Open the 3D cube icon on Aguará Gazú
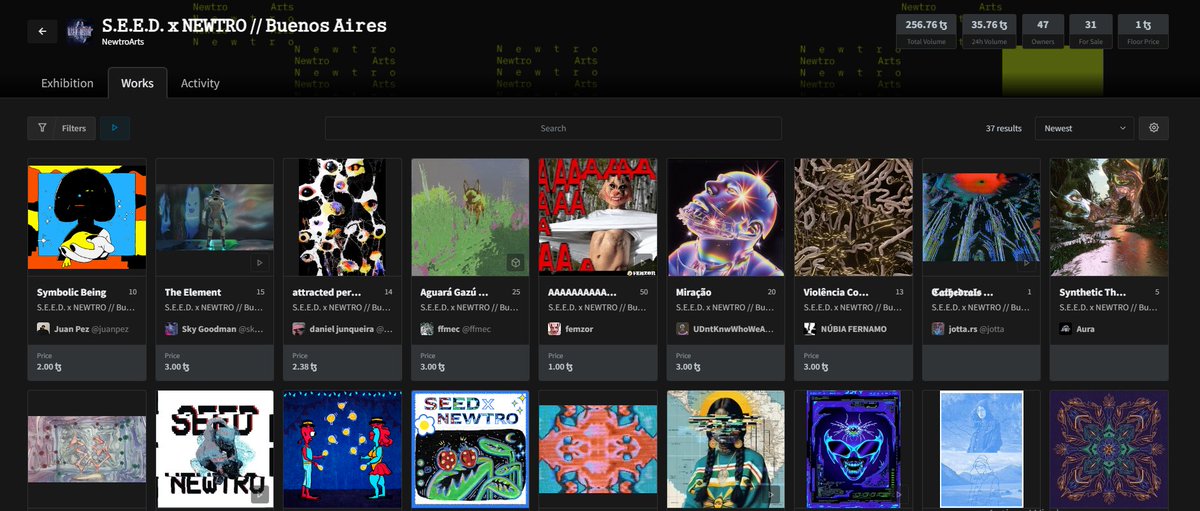The height and width of the screenshot is (511, 1200). pos(516,263)
